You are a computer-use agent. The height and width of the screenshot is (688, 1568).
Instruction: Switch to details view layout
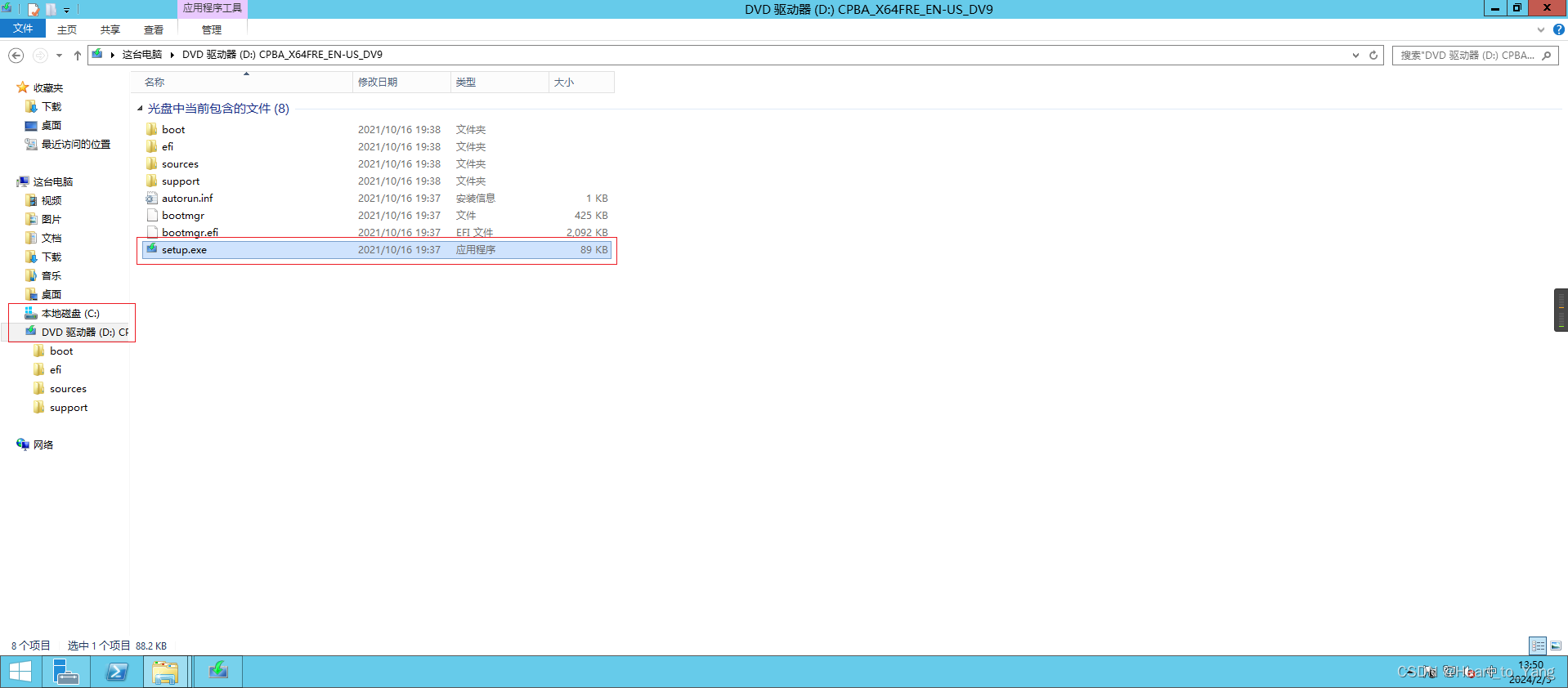pyautogui.click(x=1538, y=646)
